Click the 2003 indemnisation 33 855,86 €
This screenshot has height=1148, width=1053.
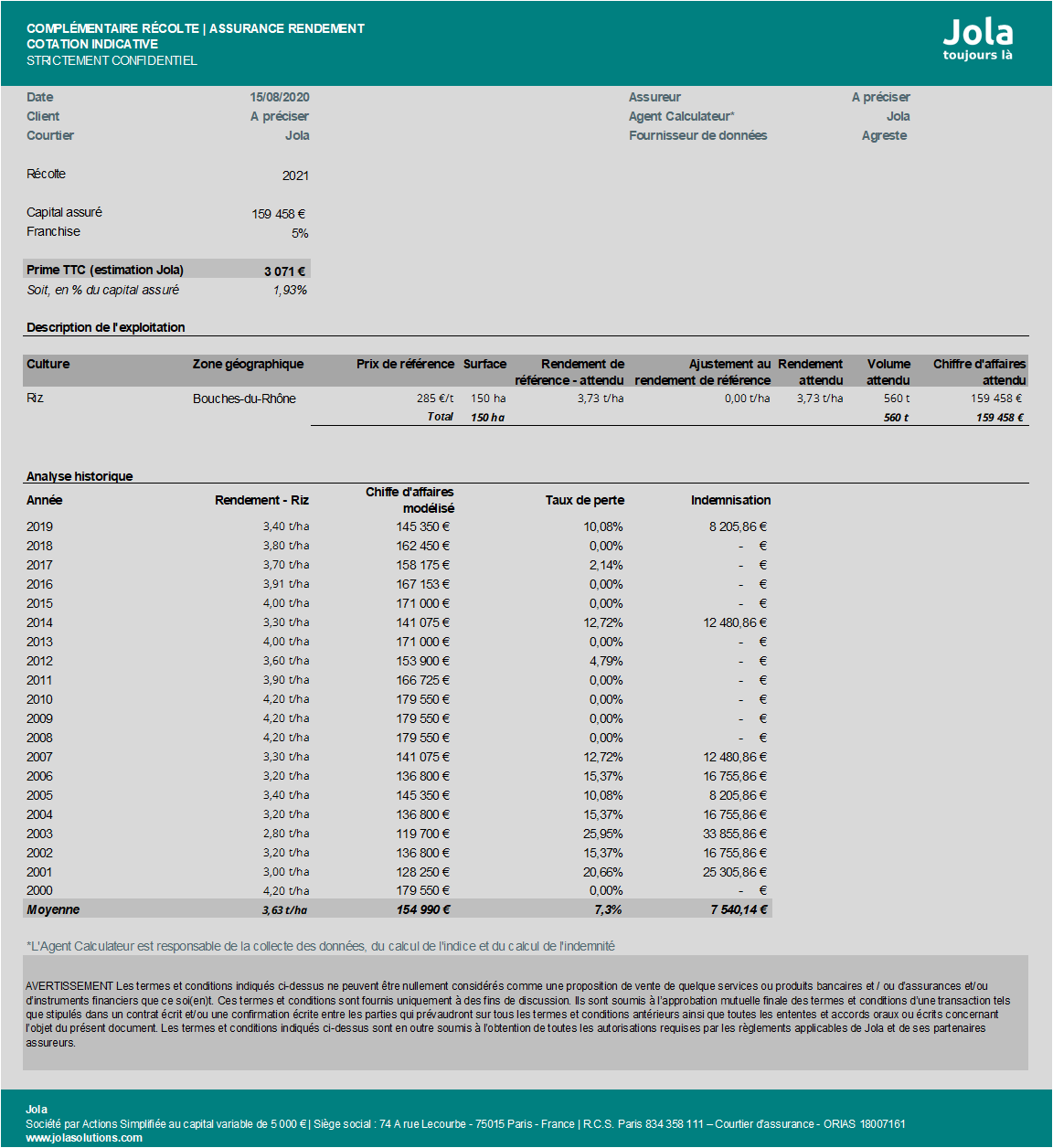tap(735, 834)
